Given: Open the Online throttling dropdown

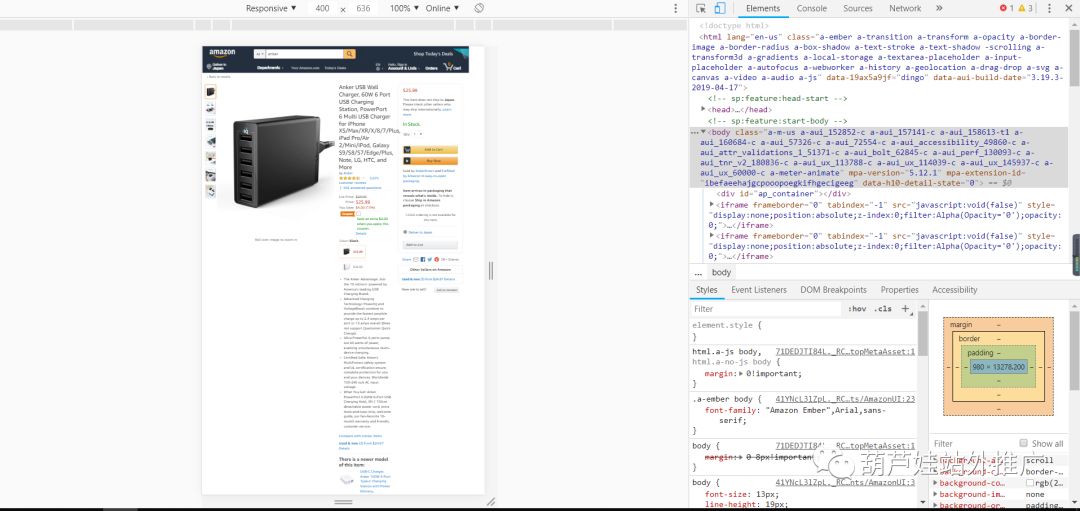Looking at the screenshot, I should tap(442, 8).
